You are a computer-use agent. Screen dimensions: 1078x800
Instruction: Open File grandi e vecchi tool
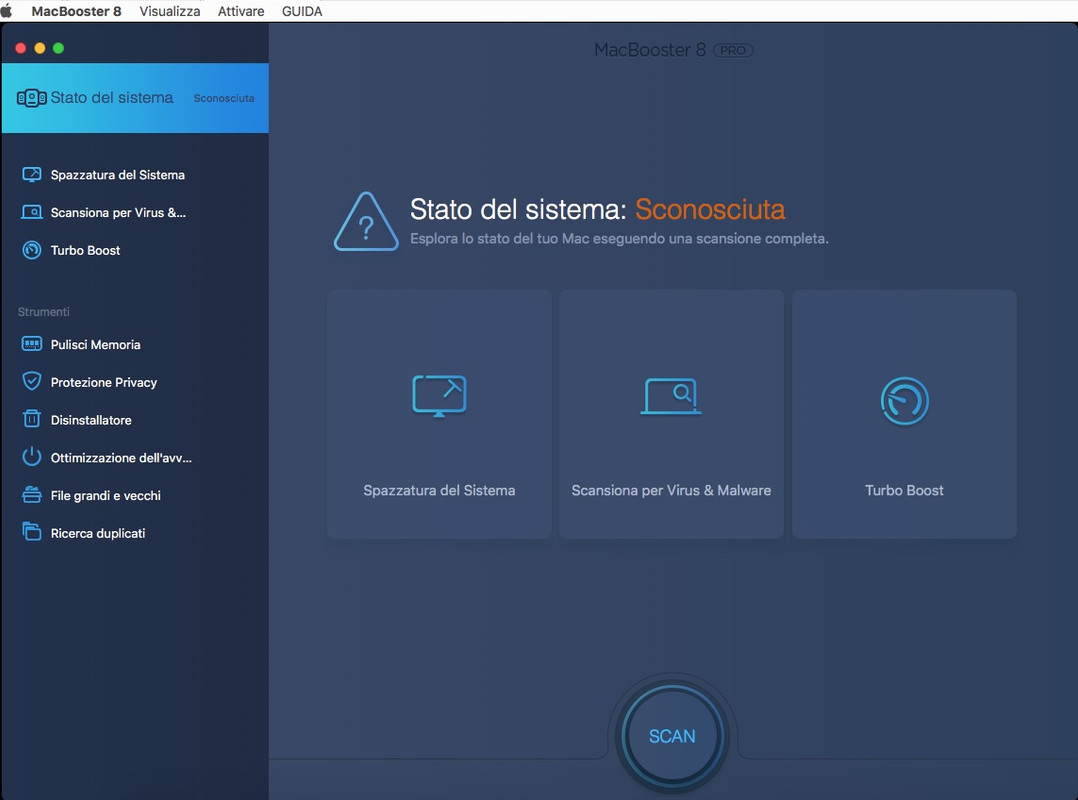point(106,496)
